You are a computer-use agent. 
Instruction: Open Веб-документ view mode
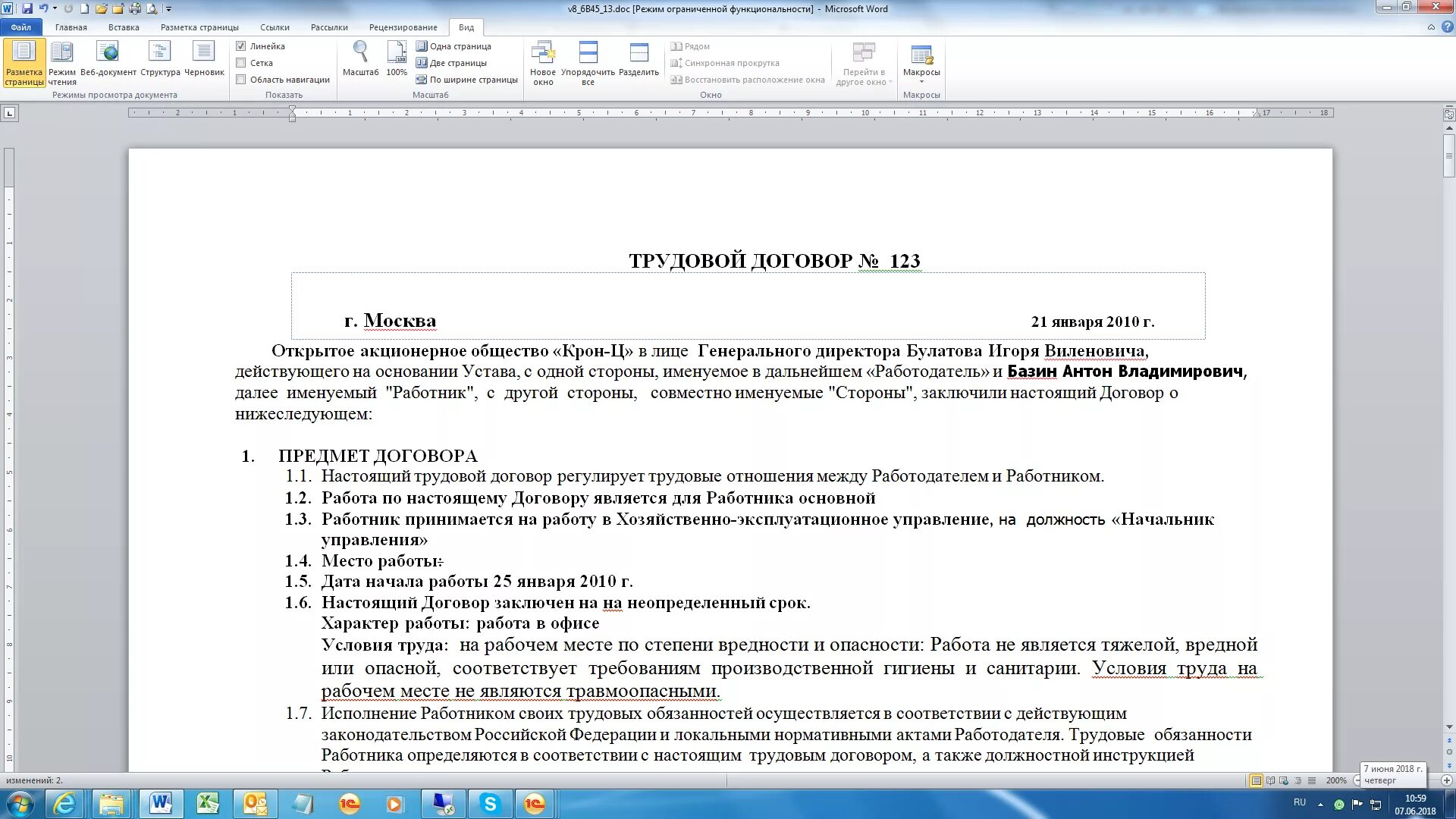click(108, 59)
